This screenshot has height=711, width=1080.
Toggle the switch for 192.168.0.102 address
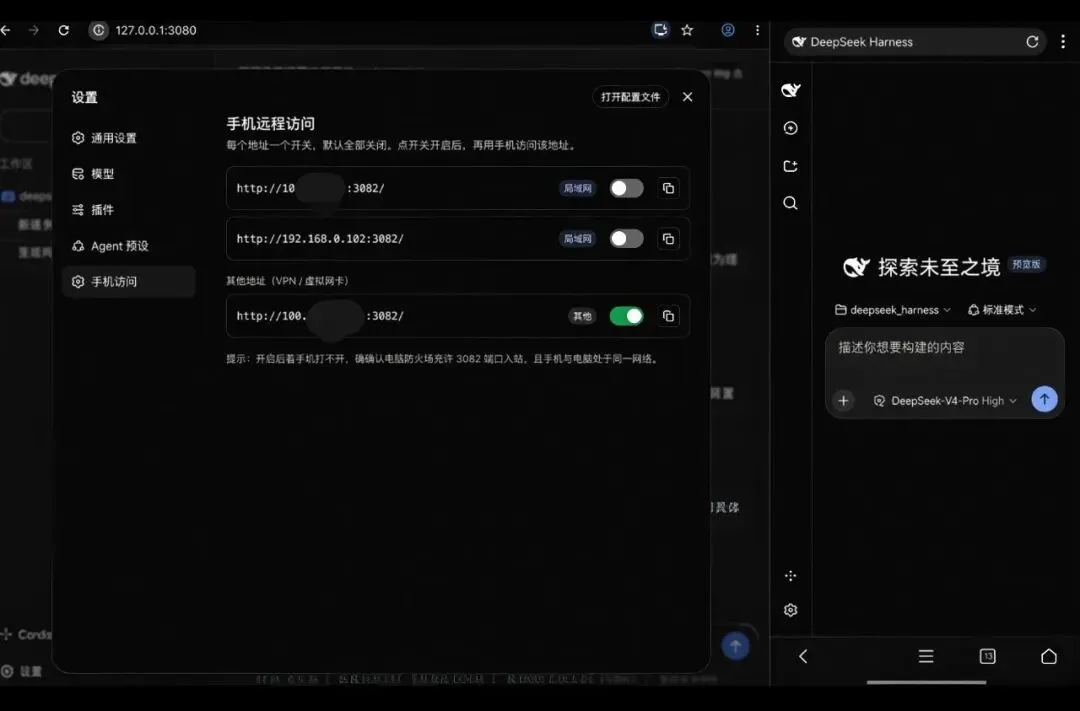tap(627, 238)
